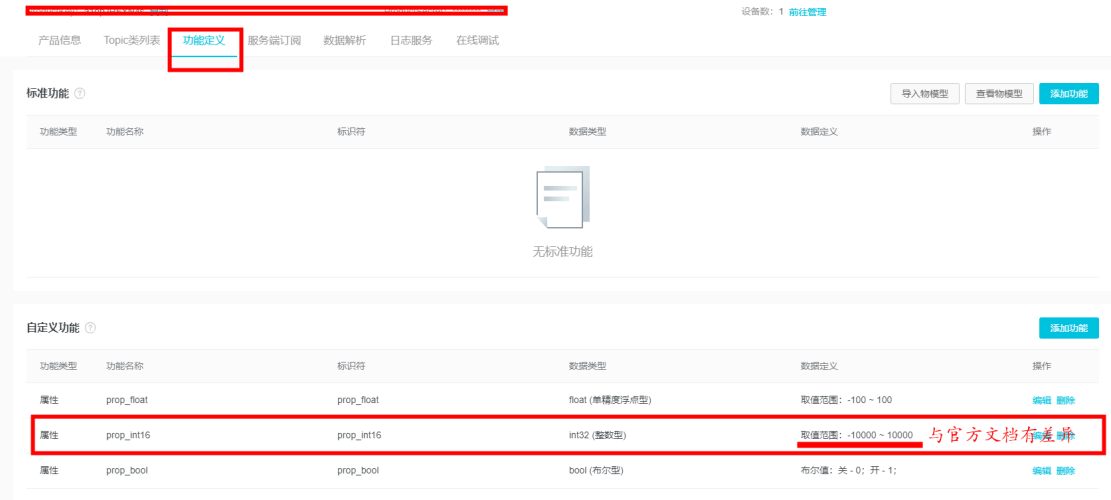Delete the prop_float property via 删除

point(1065,400)
